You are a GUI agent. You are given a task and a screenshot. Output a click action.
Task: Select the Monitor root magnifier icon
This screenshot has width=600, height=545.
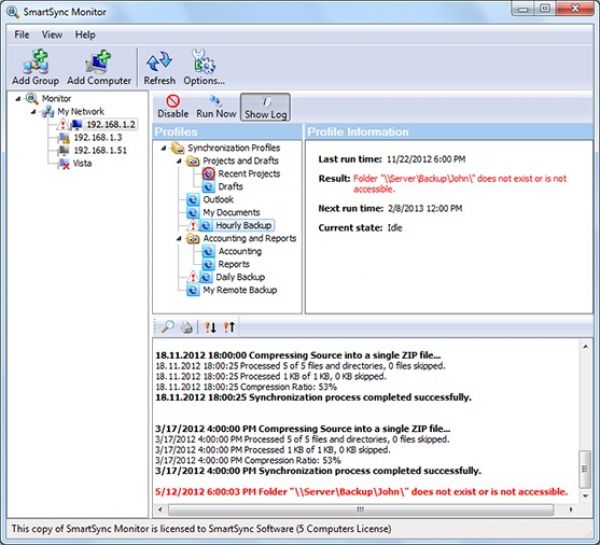click(x=32, y=98)
